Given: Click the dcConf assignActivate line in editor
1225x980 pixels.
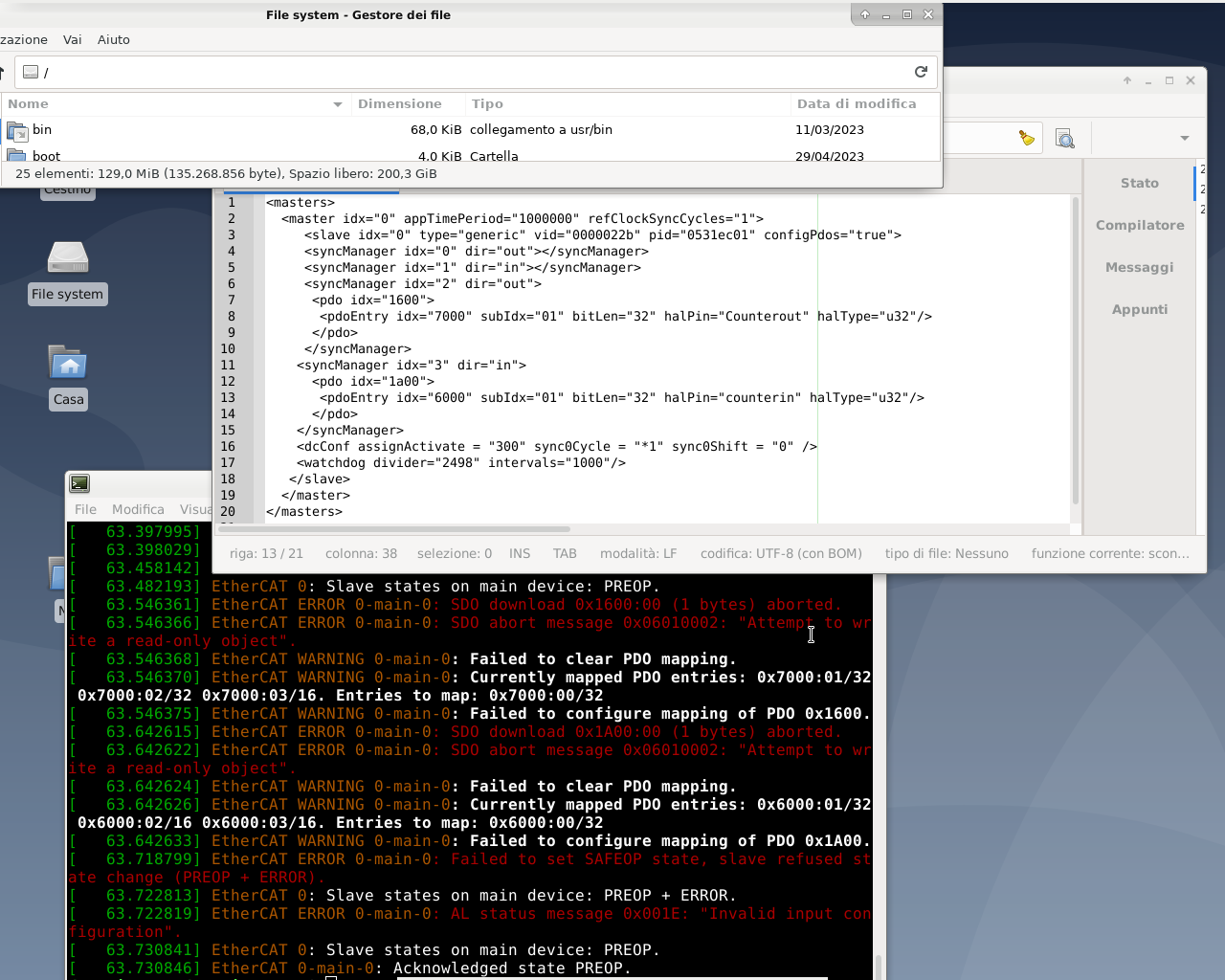Looking at the screenshot, I should click(557, 446).
